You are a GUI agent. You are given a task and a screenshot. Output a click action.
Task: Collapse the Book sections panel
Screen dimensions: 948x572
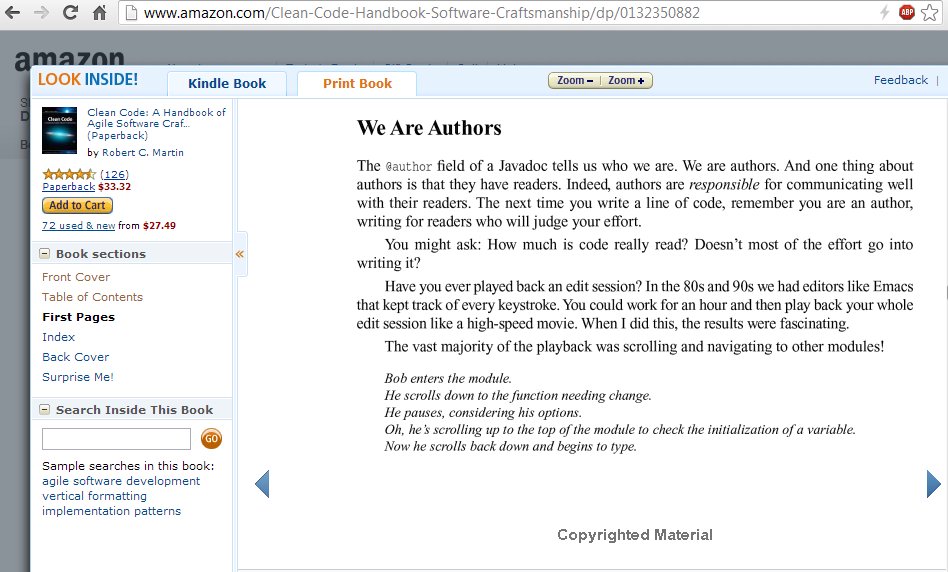[x=45, y=254]
